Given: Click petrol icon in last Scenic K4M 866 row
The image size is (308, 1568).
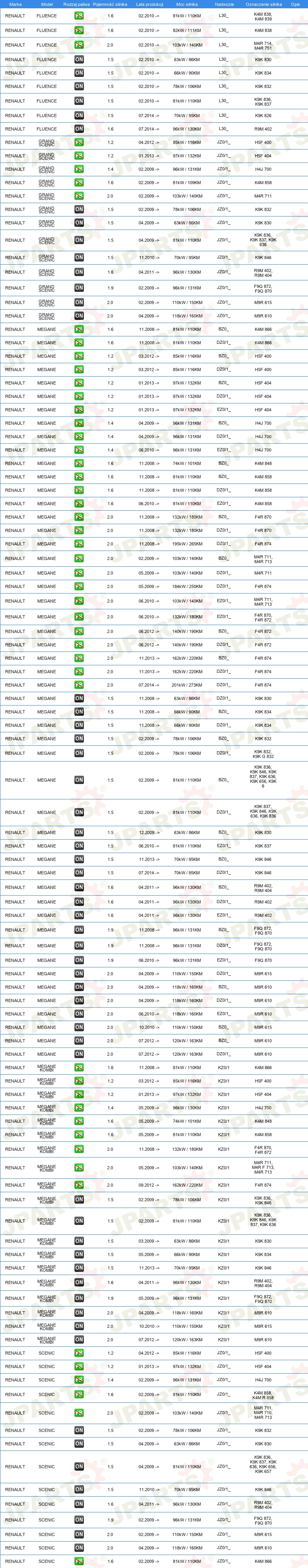Looking at the screenshot, I should (x=79, y=1561).
